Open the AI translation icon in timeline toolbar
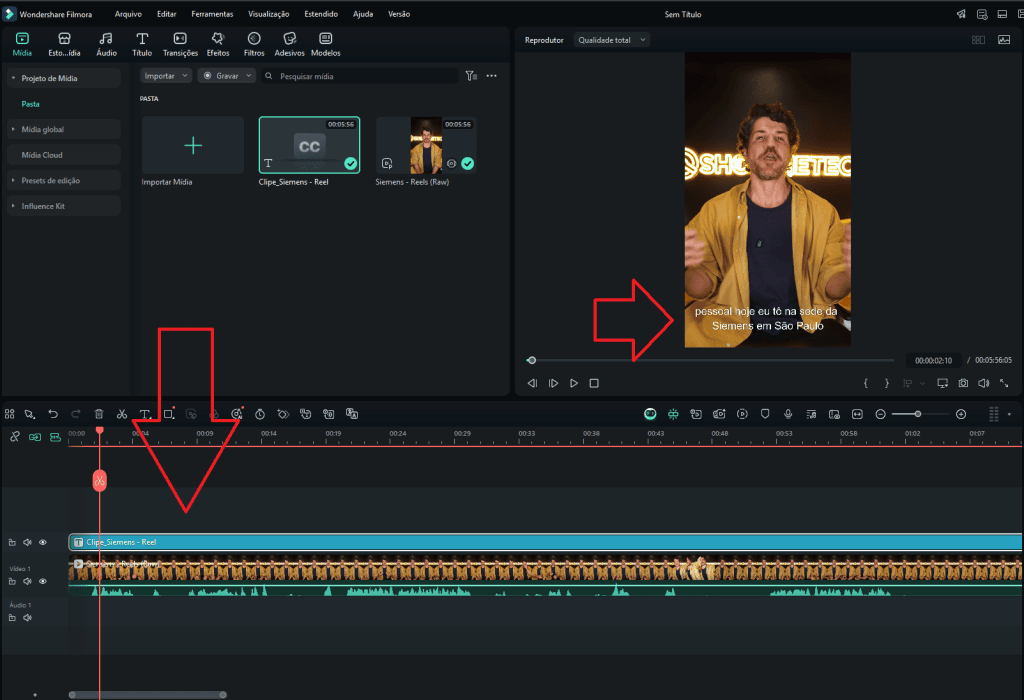 (x=351, y=414)
